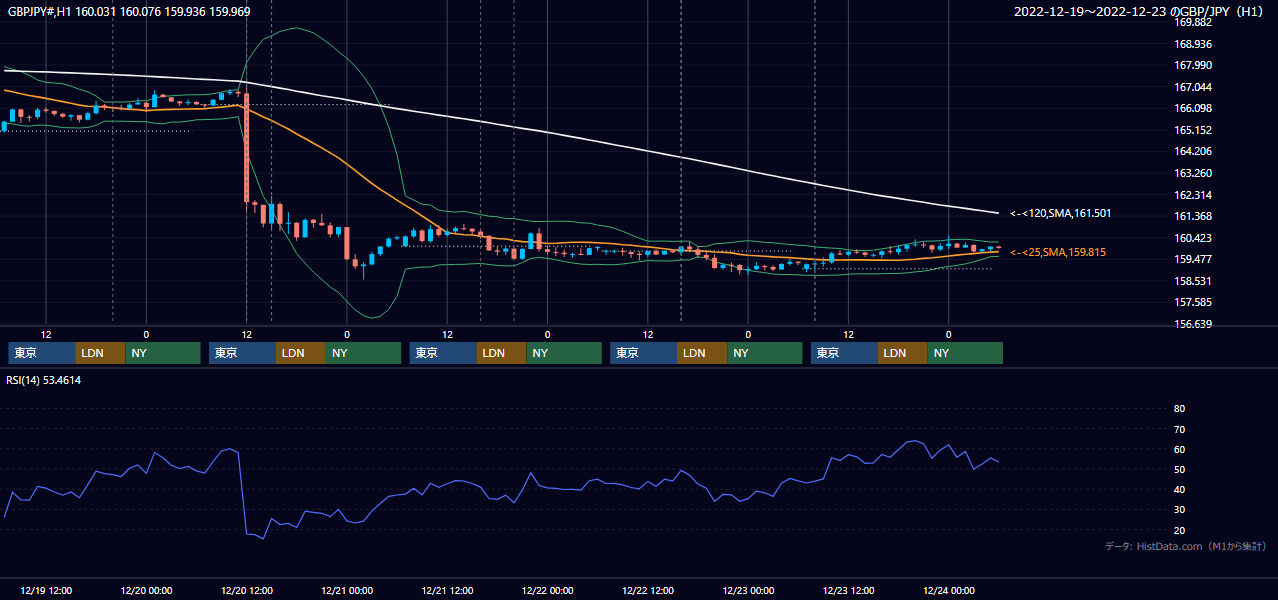Click price axis label 169.882
The image size is (1278, 600).
pos(1192,22)
